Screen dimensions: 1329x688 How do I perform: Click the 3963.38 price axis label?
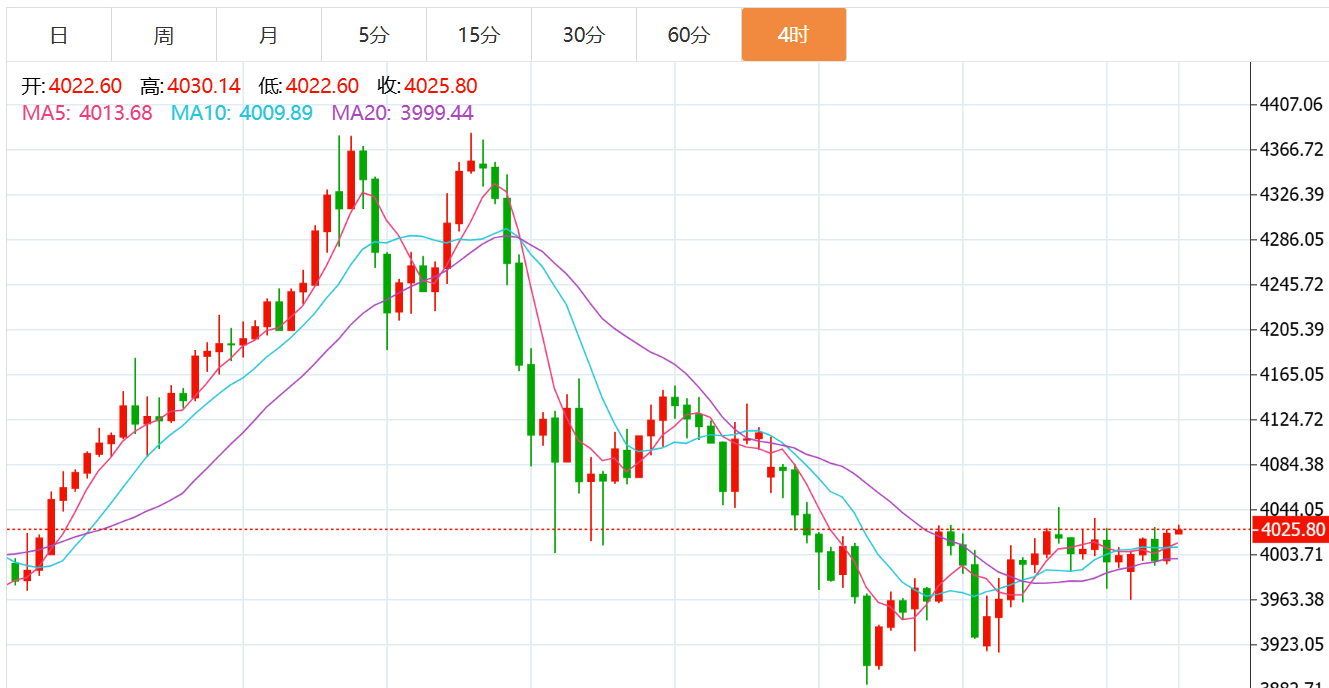1293,599
